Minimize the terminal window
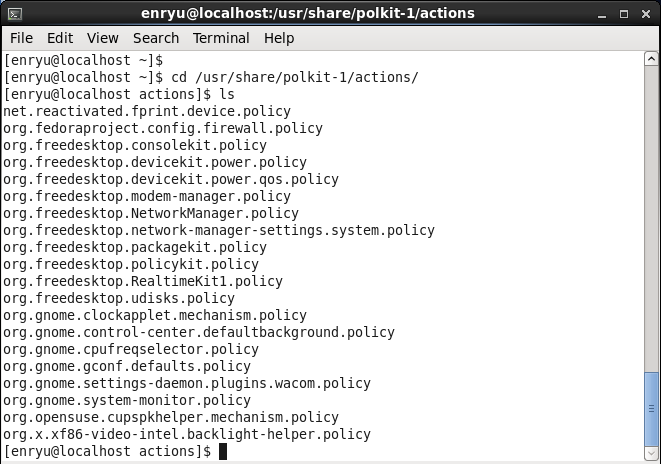 click(602, 14)
